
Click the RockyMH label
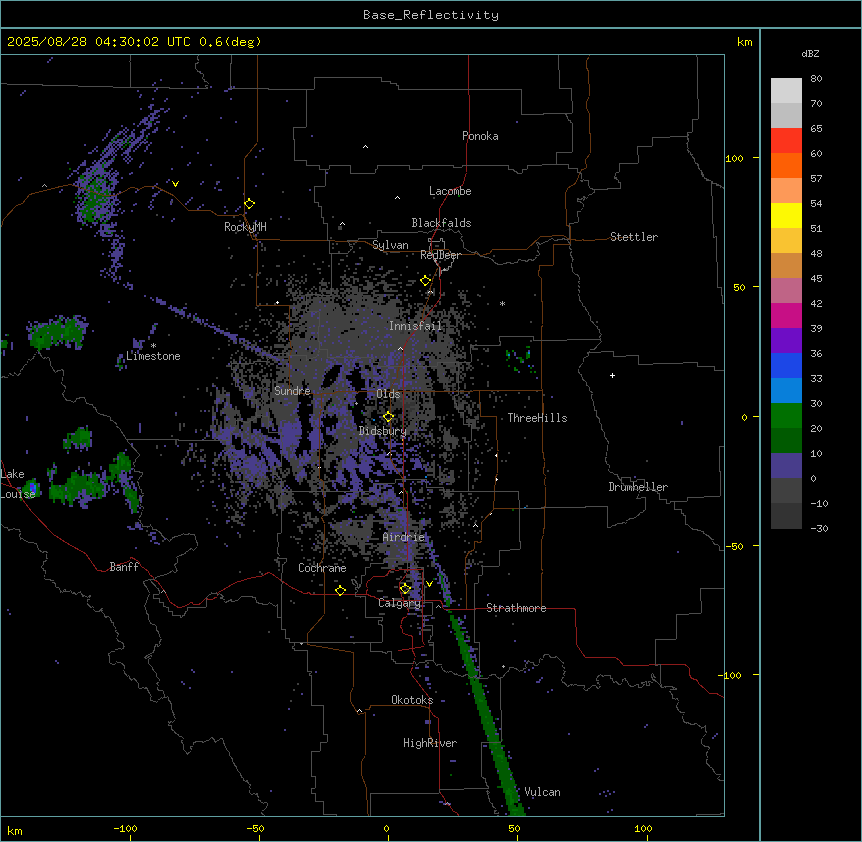click(x=245, y=227)
